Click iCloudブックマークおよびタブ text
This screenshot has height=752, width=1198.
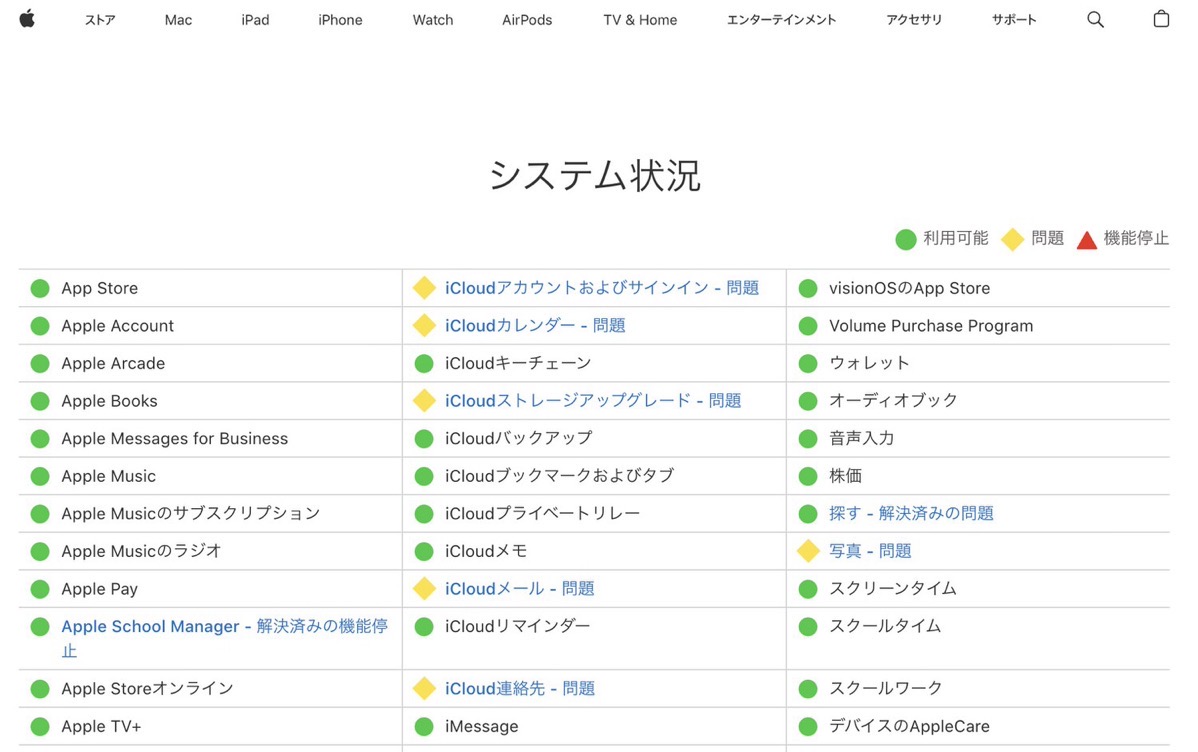click(x=560, y=475)
